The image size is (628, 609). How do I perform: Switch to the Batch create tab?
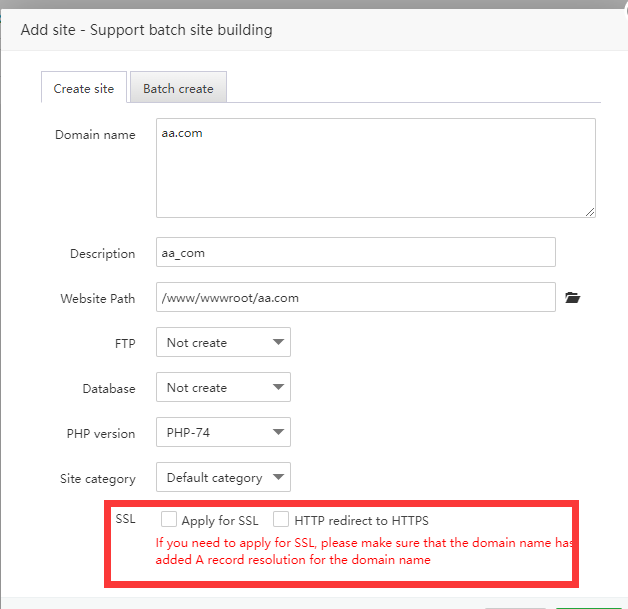pyautogui.click(x=178, y=89)
